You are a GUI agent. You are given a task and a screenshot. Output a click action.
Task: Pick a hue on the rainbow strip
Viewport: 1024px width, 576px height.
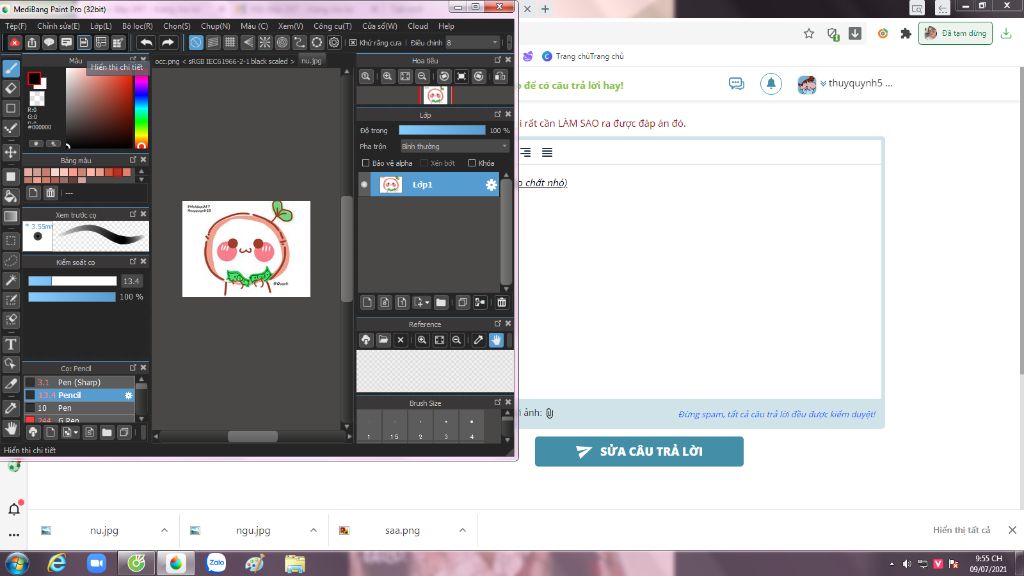(x=141, y=108)
